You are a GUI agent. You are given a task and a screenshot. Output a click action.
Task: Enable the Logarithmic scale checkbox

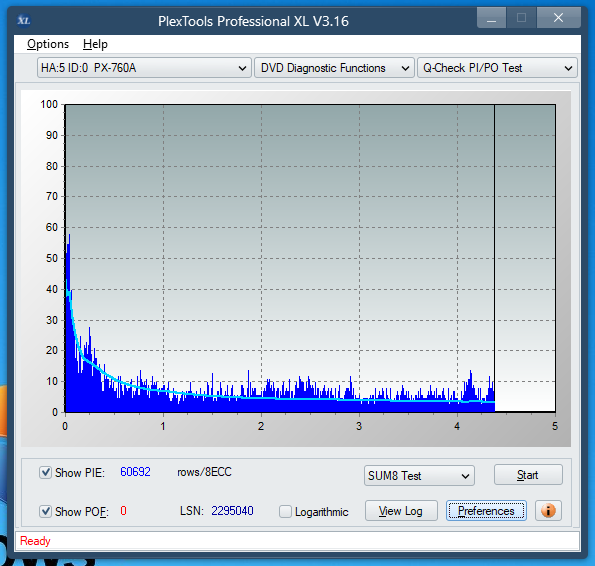[285, 511]
